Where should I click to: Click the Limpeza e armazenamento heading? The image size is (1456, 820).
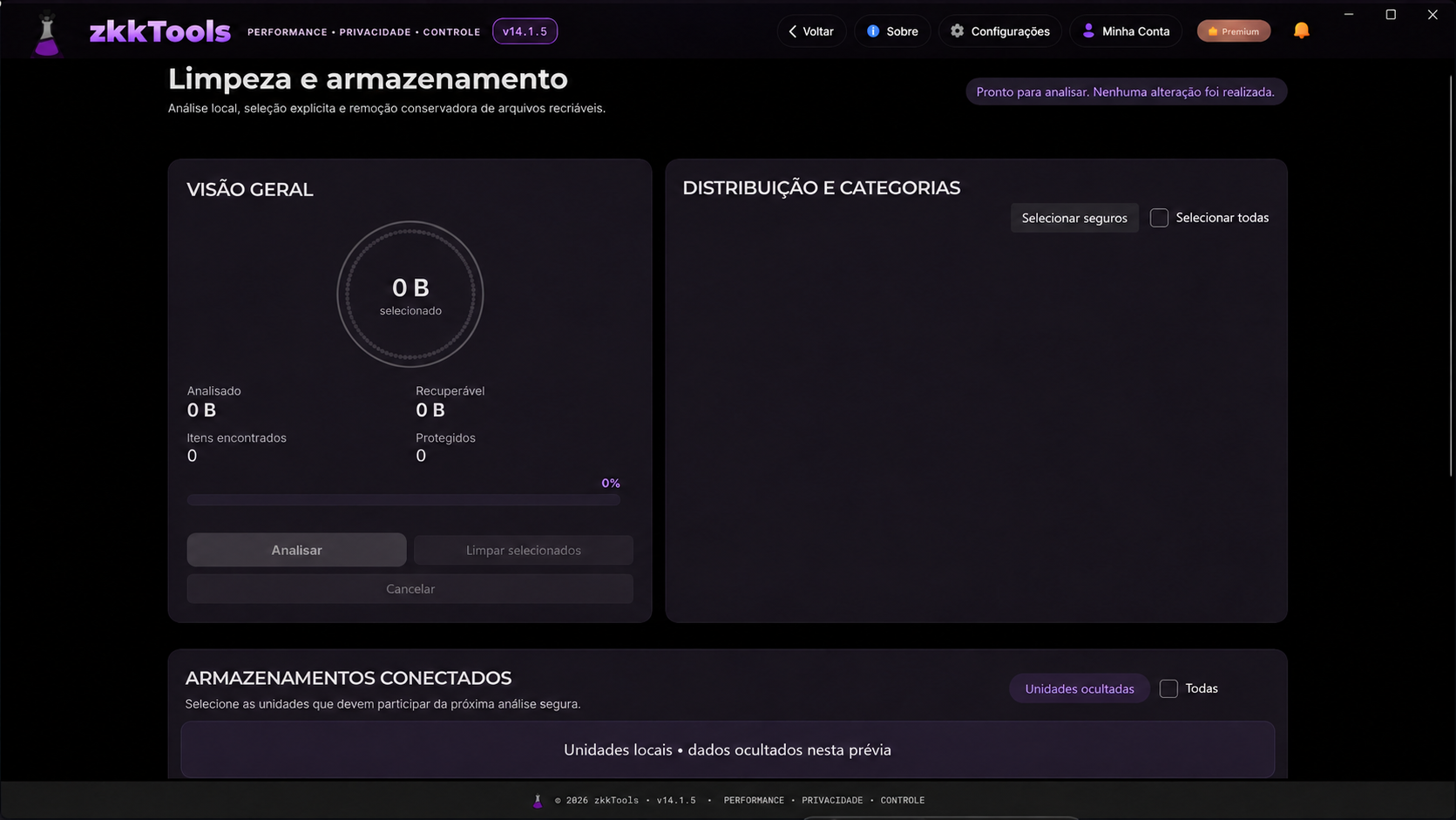368,78
